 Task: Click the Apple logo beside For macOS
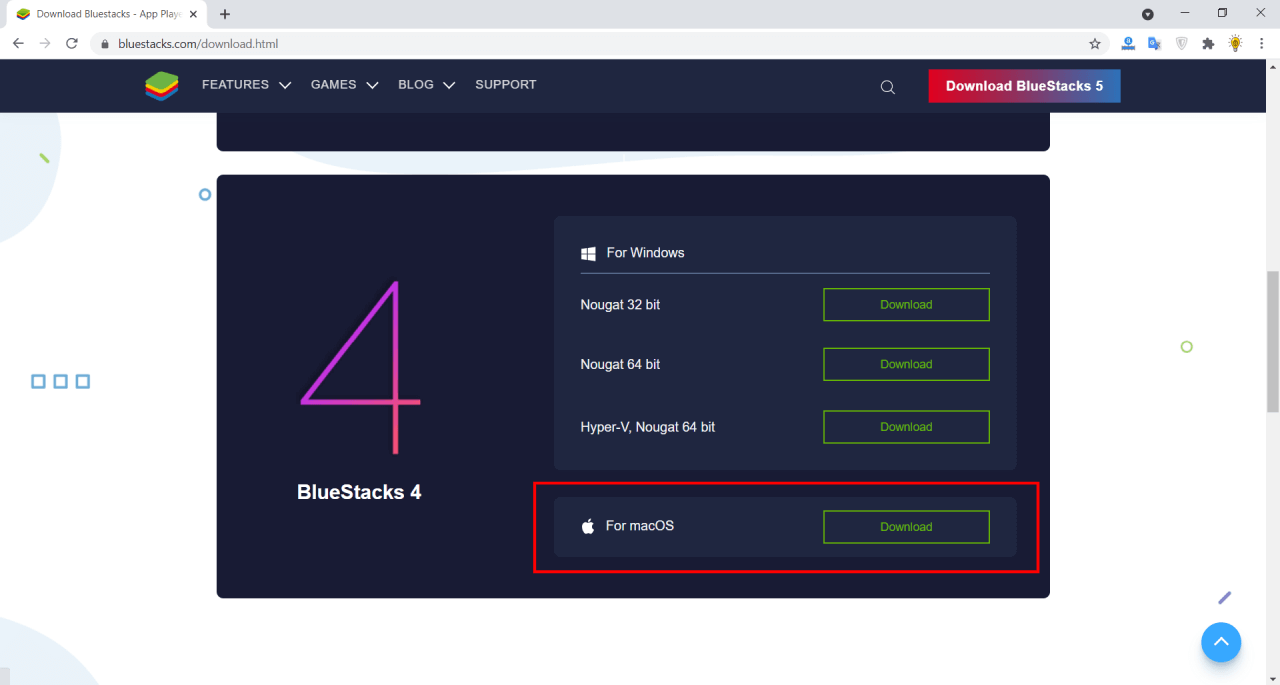coord(588,526)
